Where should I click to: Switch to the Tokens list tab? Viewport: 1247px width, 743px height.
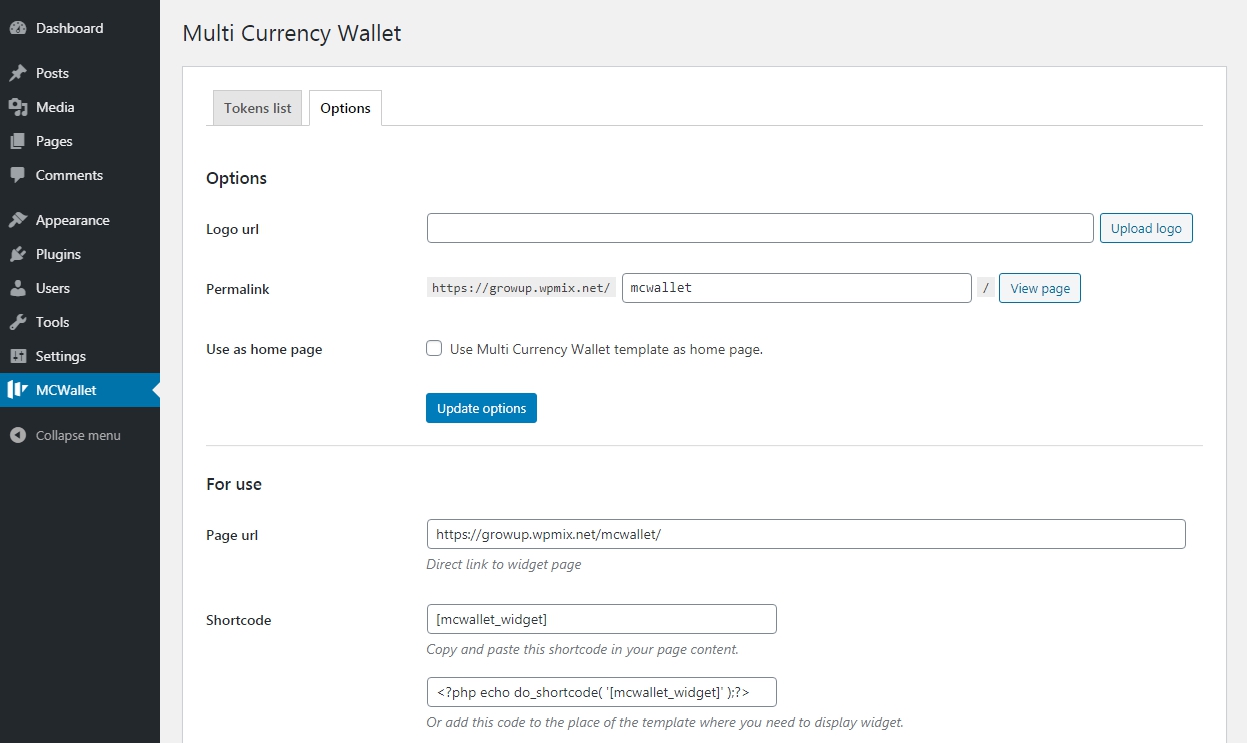[257, 108]
